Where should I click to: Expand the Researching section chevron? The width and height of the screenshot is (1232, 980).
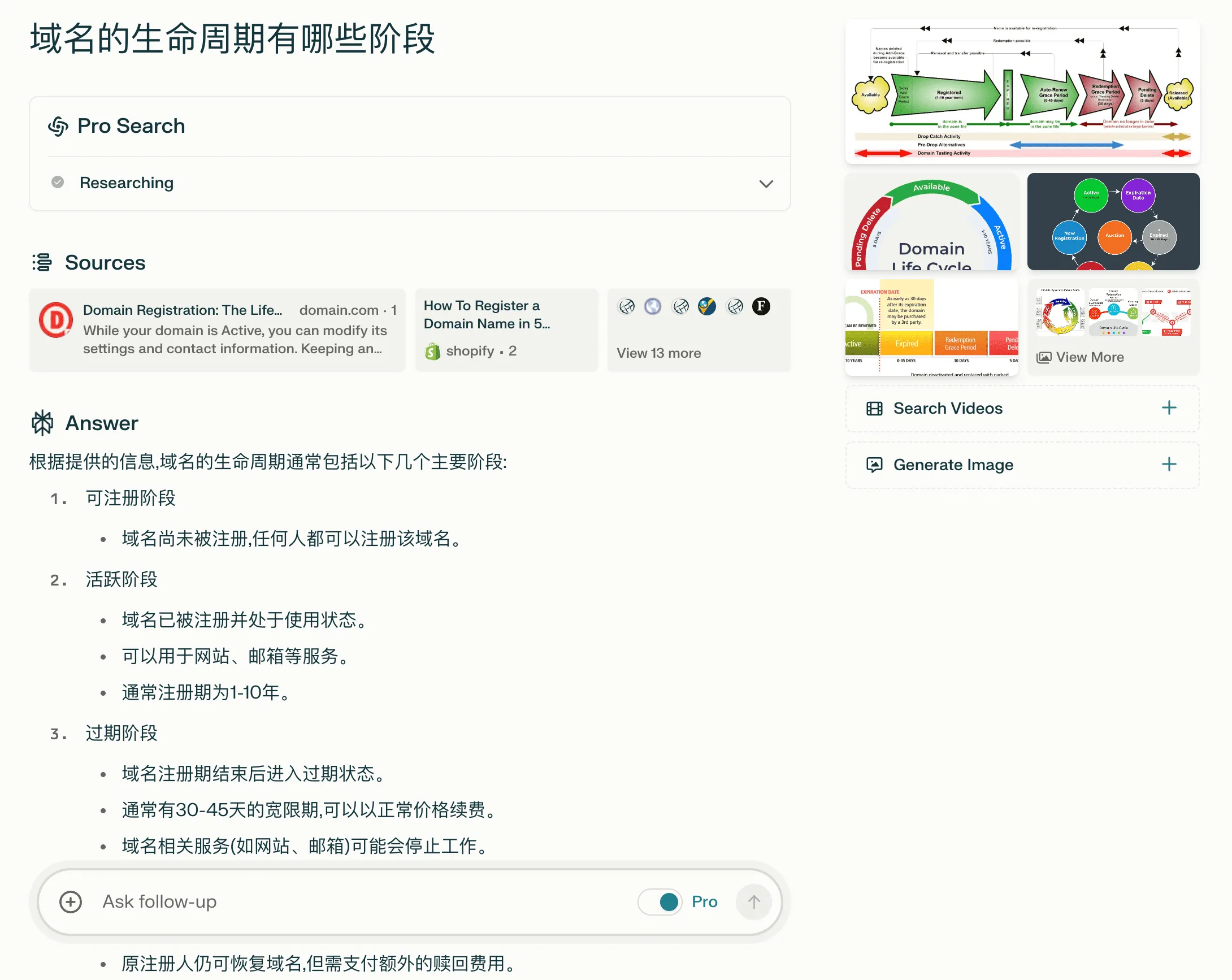pyautogui.click(x=766, y=184)
